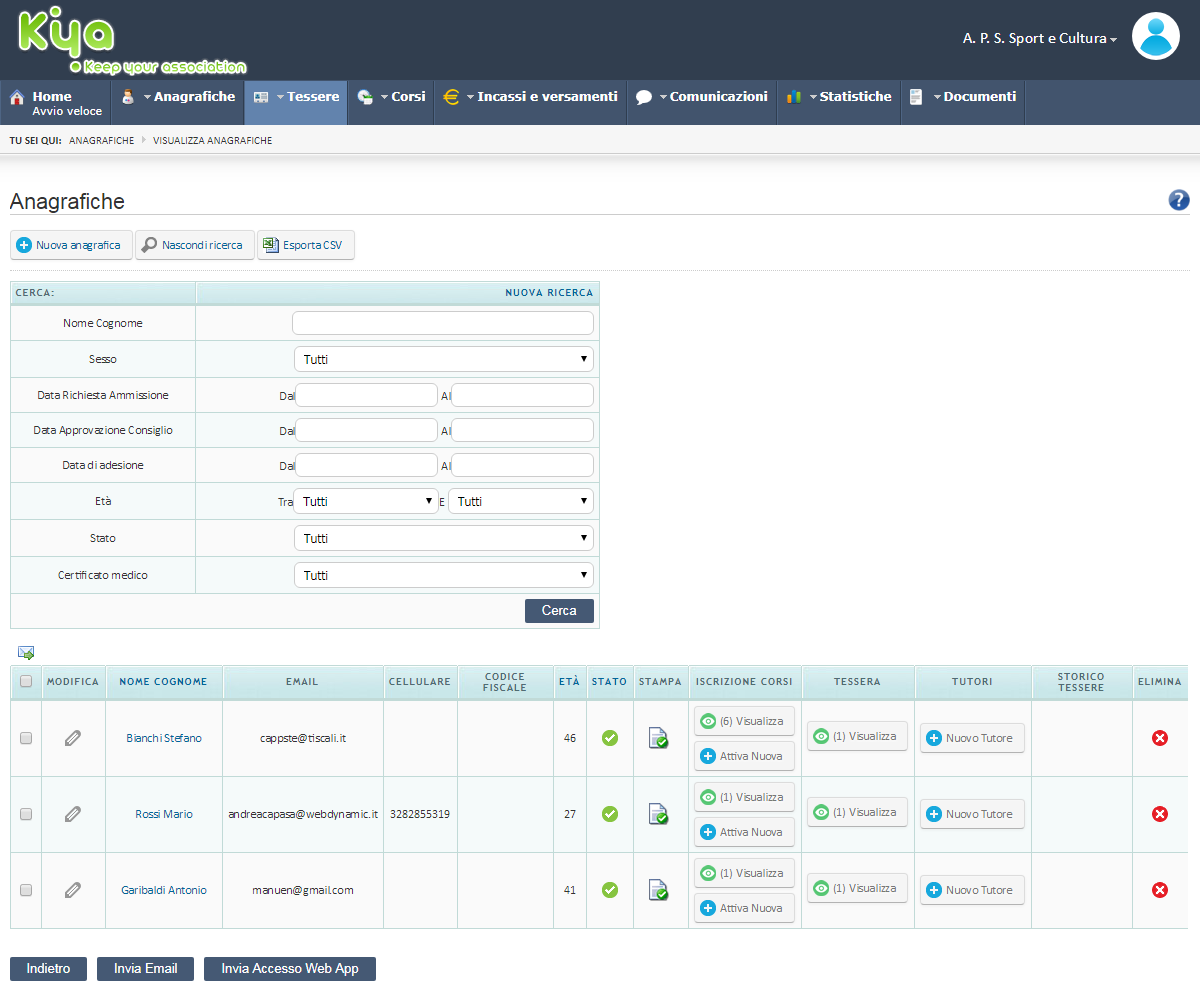Click Data di adesione 'Al' field
The image size is (1200, 1000).
coord(522,465)
